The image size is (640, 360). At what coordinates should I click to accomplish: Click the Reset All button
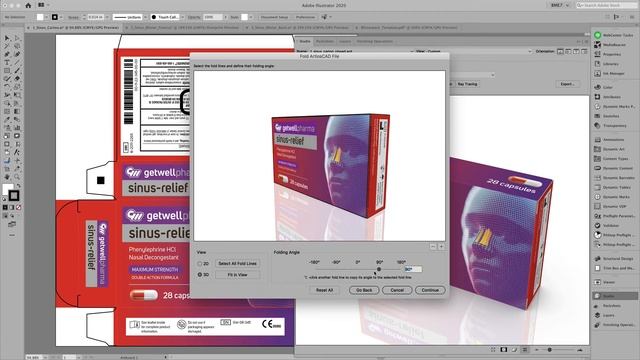coord(324,290)
